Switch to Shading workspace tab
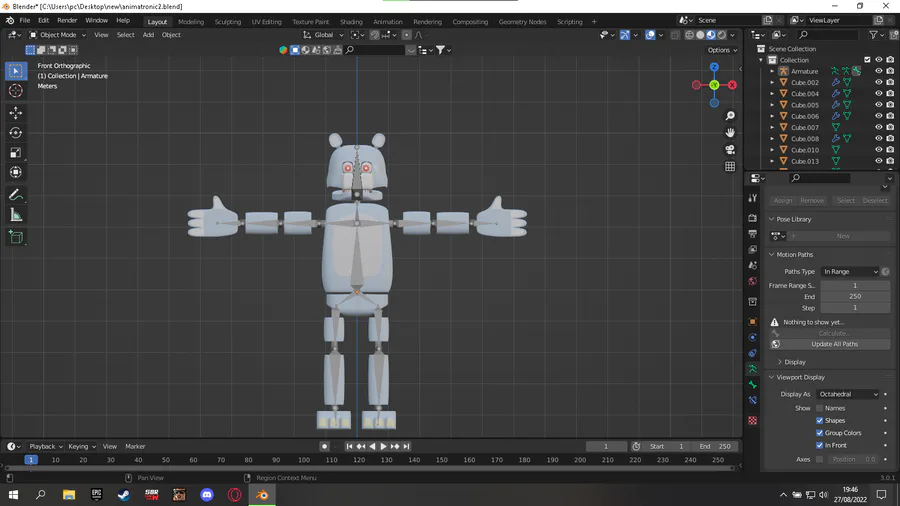Viewport: 900px width, 506px height. click(351, 22)
